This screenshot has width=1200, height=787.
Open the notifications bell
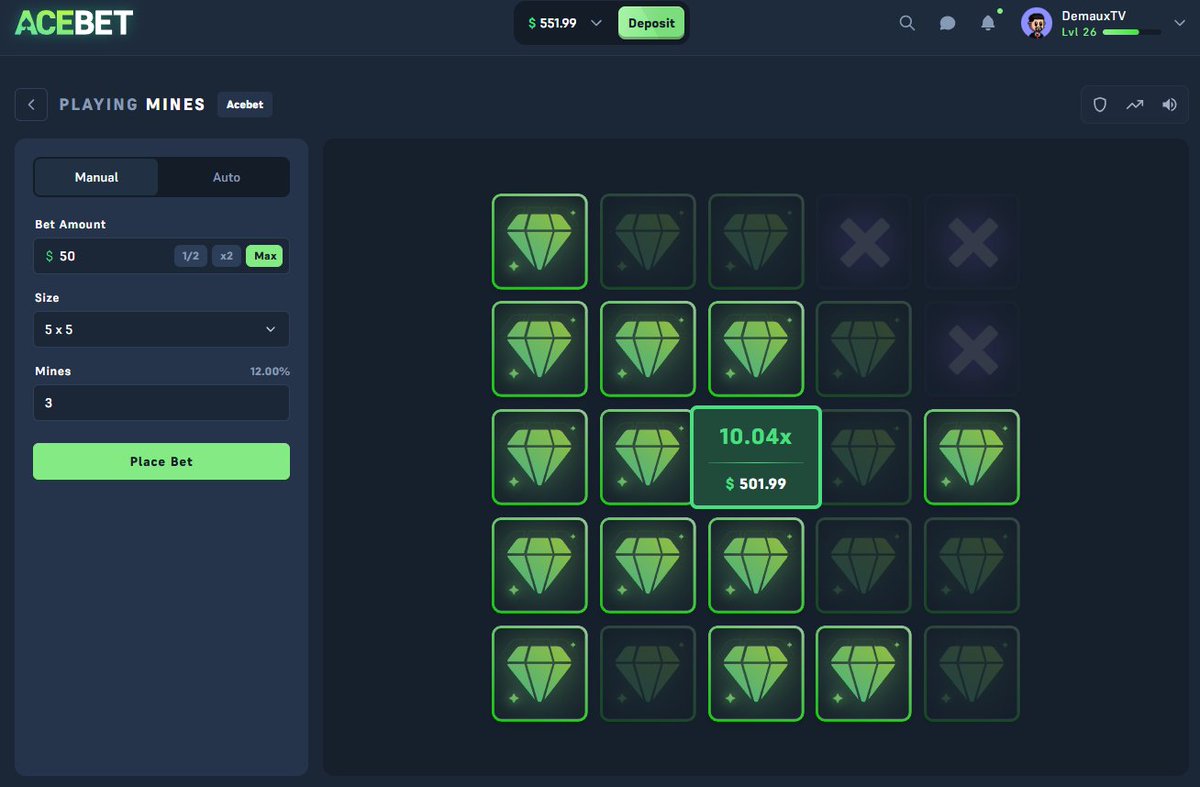pyautogui.click(x=988, y=23)
